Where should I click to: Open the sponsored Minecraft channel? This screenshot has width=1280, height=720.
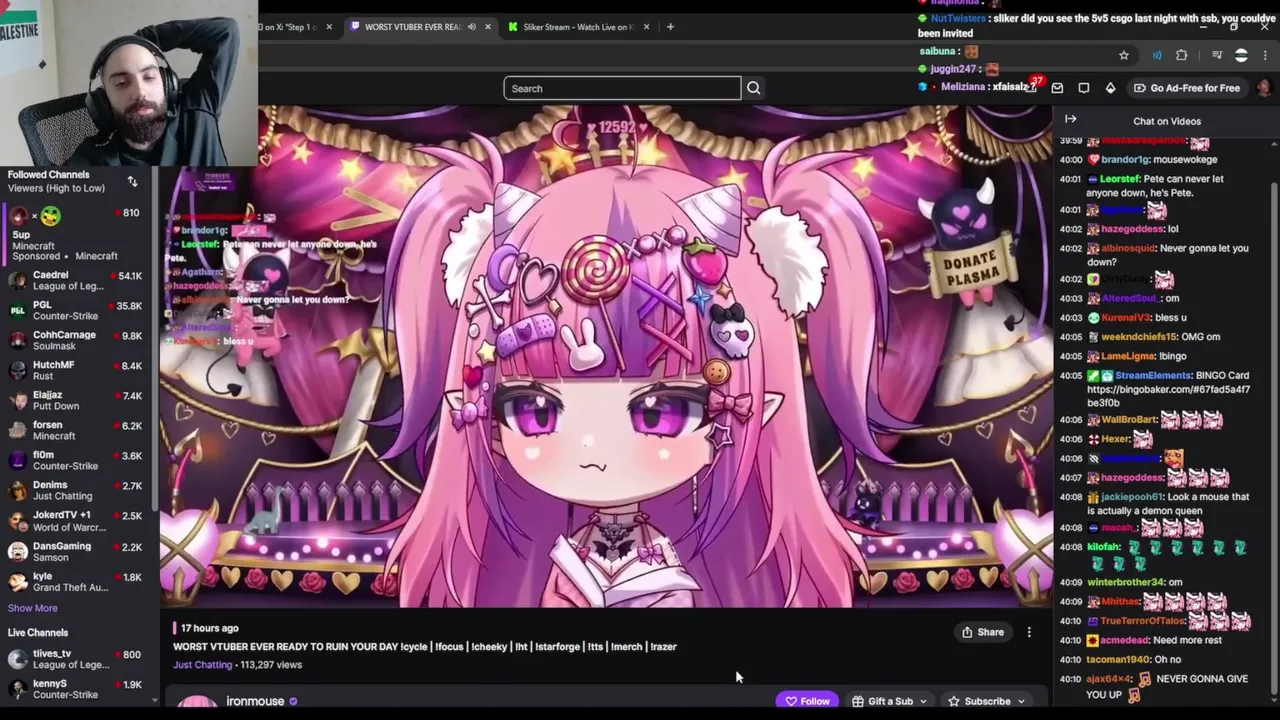pyautogui.click(x=75, y=234)
